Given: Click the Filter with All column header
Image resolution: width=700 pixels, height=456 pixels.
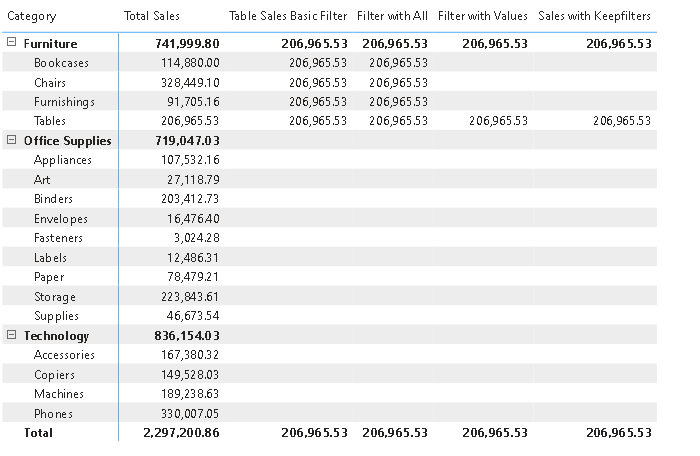Looking at the screenshot, I should click(392, 16).
